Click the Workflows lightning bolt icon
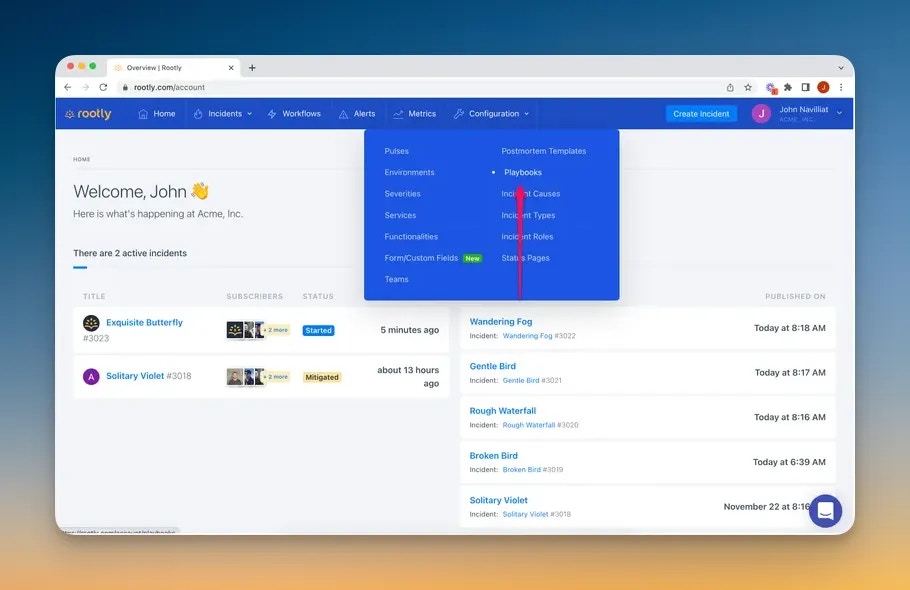Screen dimensions: 910x590 coord(272,114)
